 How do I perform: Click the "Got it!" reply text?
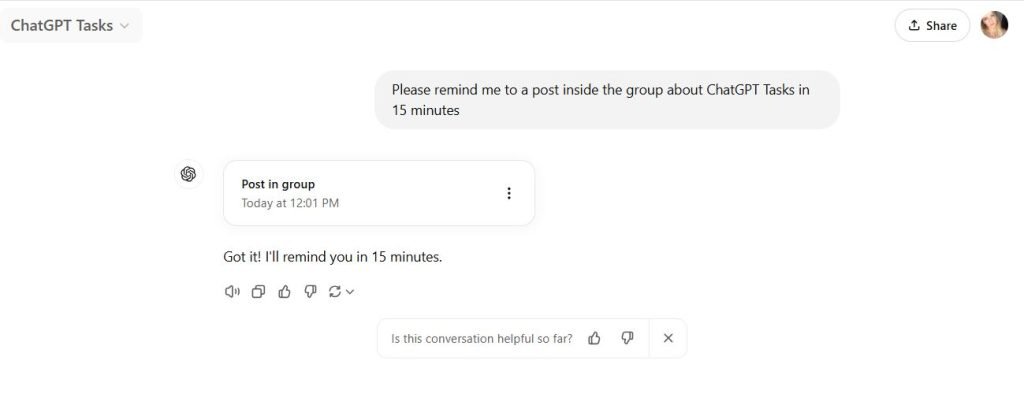click(x=332, y=257)
